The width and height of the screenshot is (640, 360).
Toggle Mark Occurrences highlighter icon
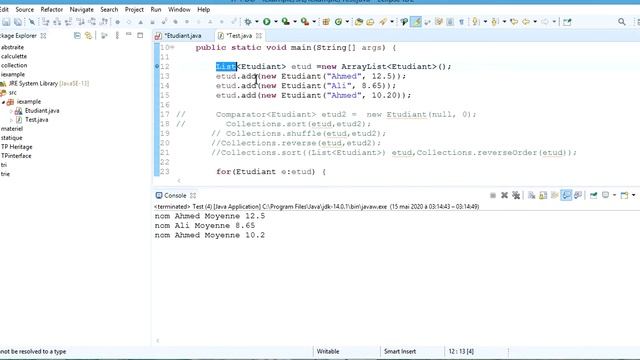(x=416, y=22)
